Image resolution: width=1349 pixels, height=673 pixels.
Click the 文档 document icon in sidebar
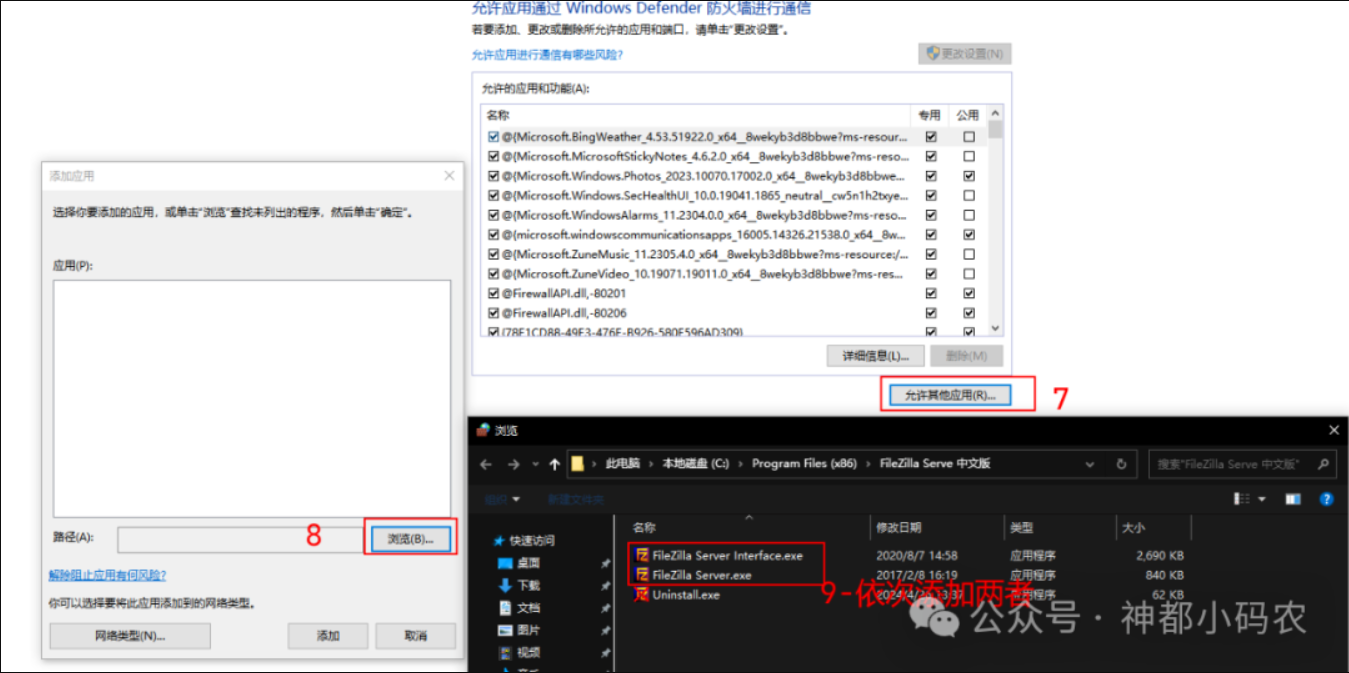[x=505, y=608]
